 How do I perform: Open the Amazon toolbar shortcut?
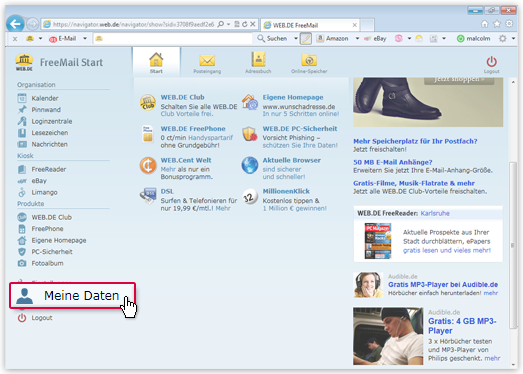(332, 39)
